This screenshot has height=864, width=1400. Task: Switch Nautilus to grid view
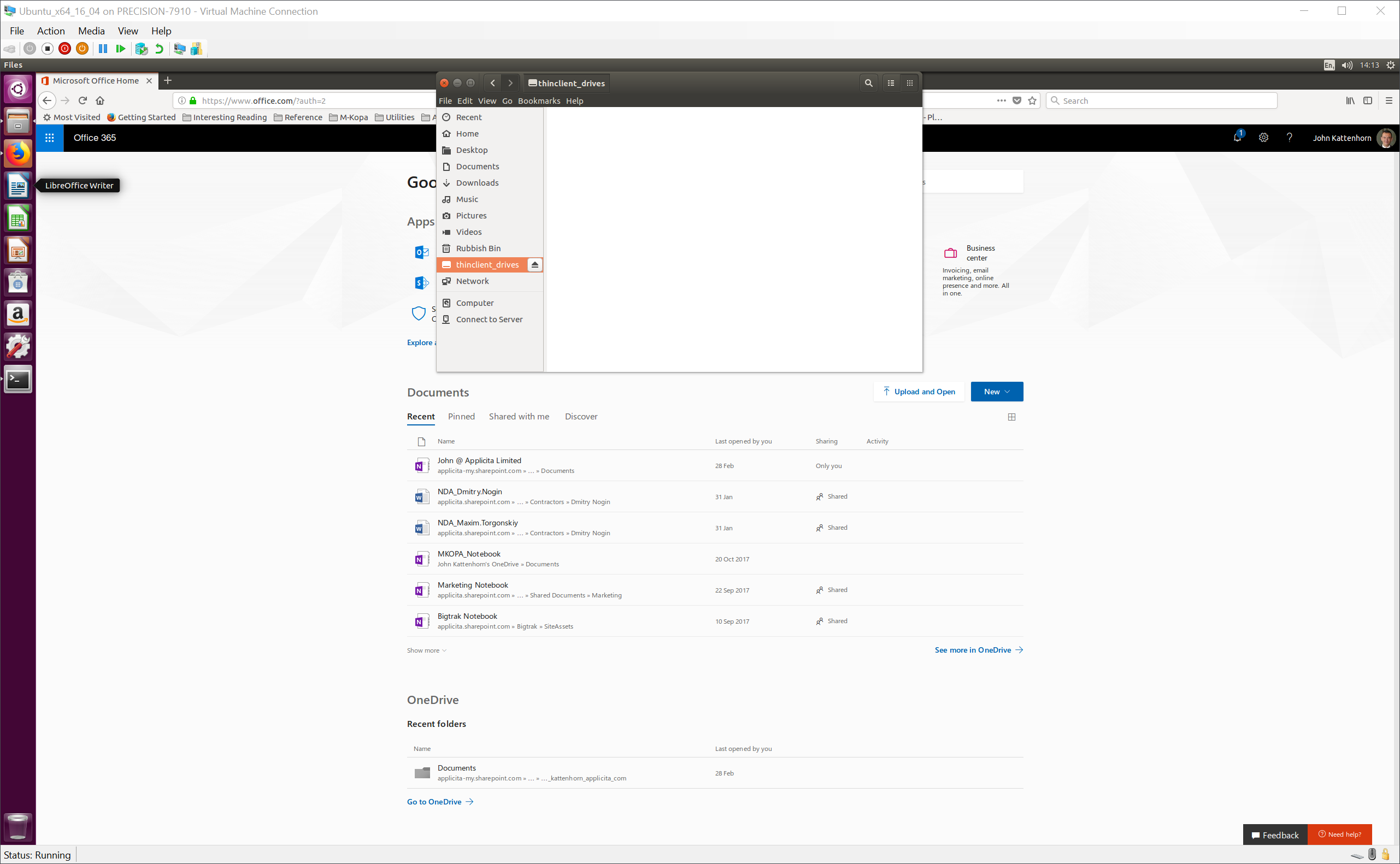[x=909, y=83]
